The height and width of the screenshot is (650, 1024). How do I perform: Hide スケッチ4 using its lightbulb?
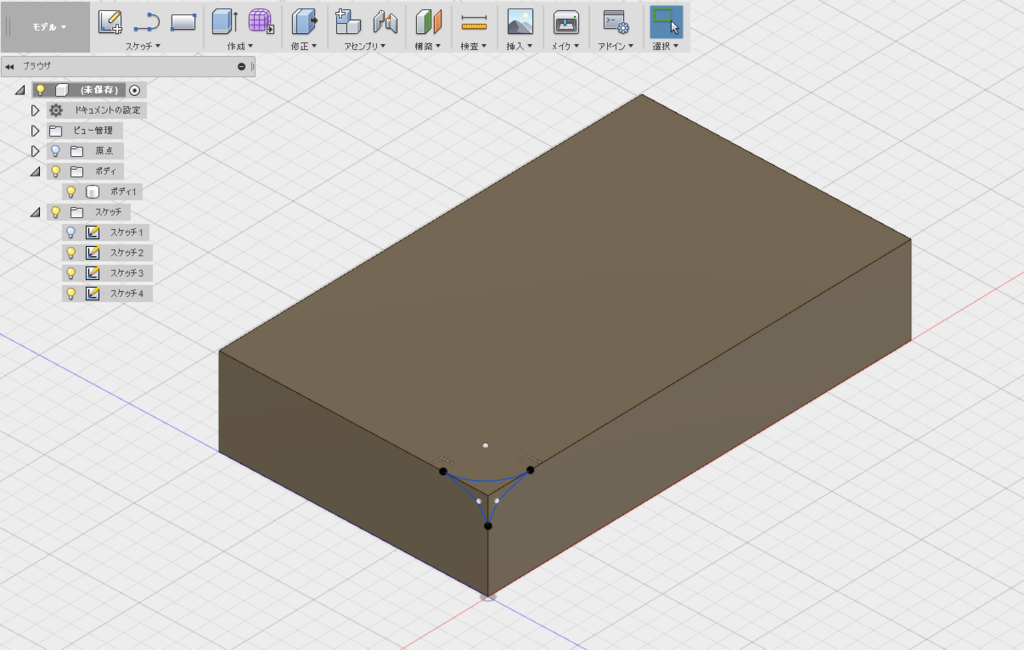tap(72, 294)
